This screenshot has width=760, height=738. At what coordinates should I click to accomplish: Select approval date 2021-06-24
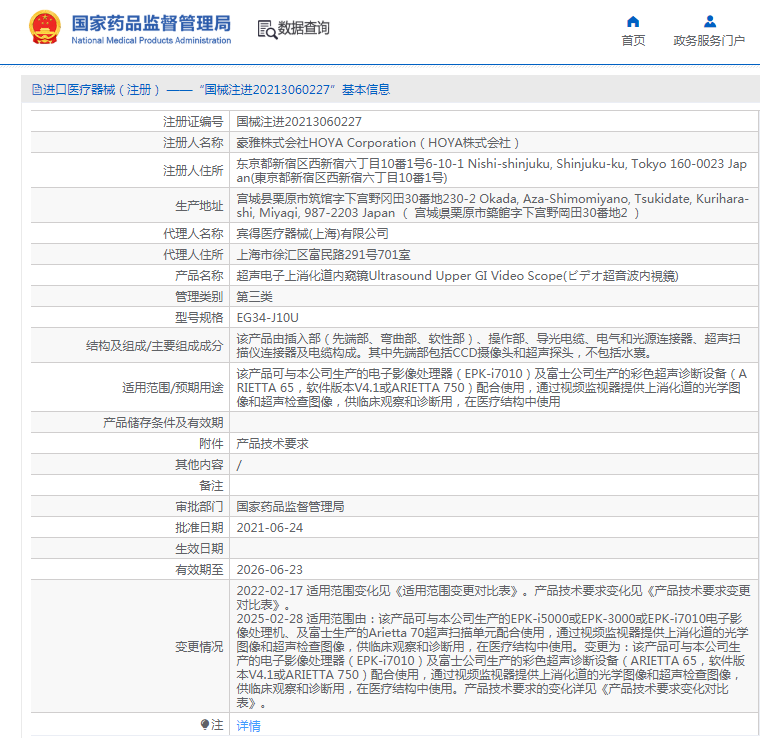[x=269, y=528]
